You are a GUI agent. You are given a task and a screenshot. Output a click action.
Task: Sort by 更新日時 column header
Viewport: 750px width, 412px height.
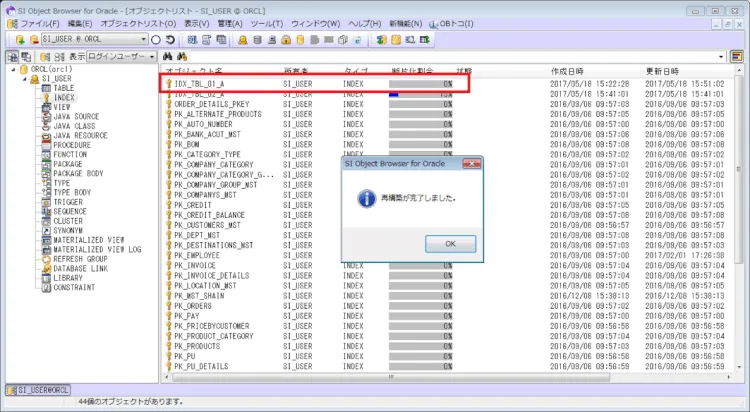point(662,71)
